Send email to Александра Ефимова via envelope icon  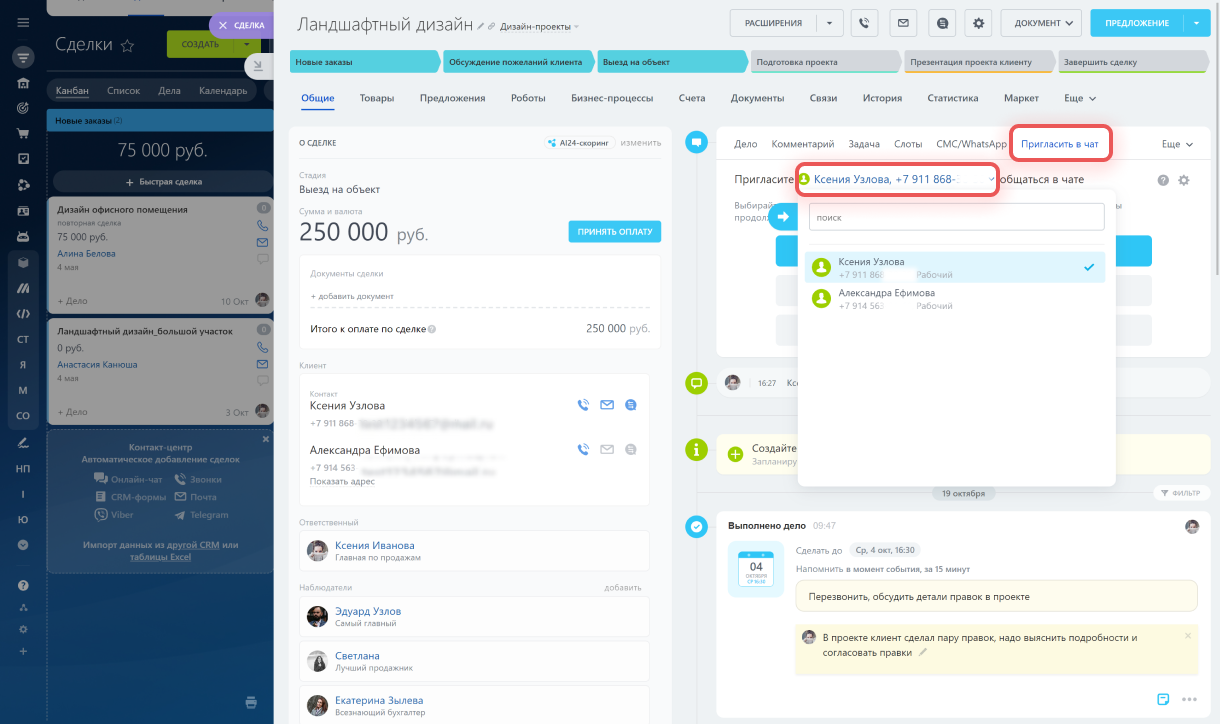(607, 450)
